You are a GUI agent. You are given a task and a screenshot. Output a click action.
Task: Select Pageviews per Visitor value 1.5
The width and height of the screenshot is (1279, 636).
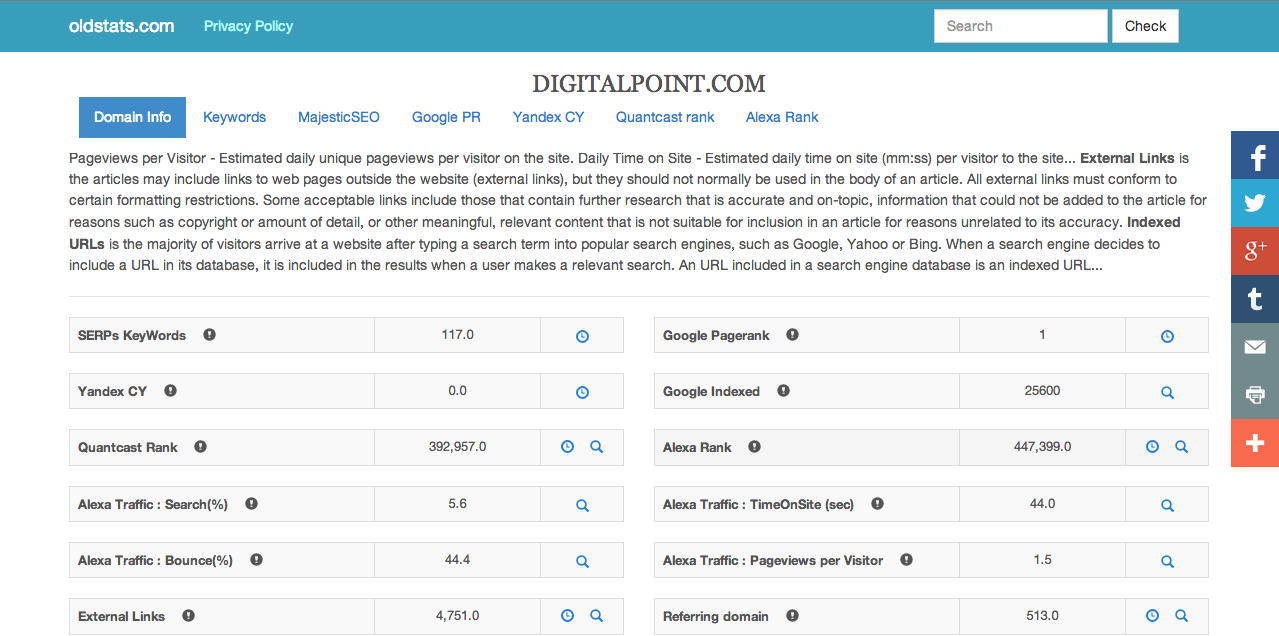tap(1042, 560)
